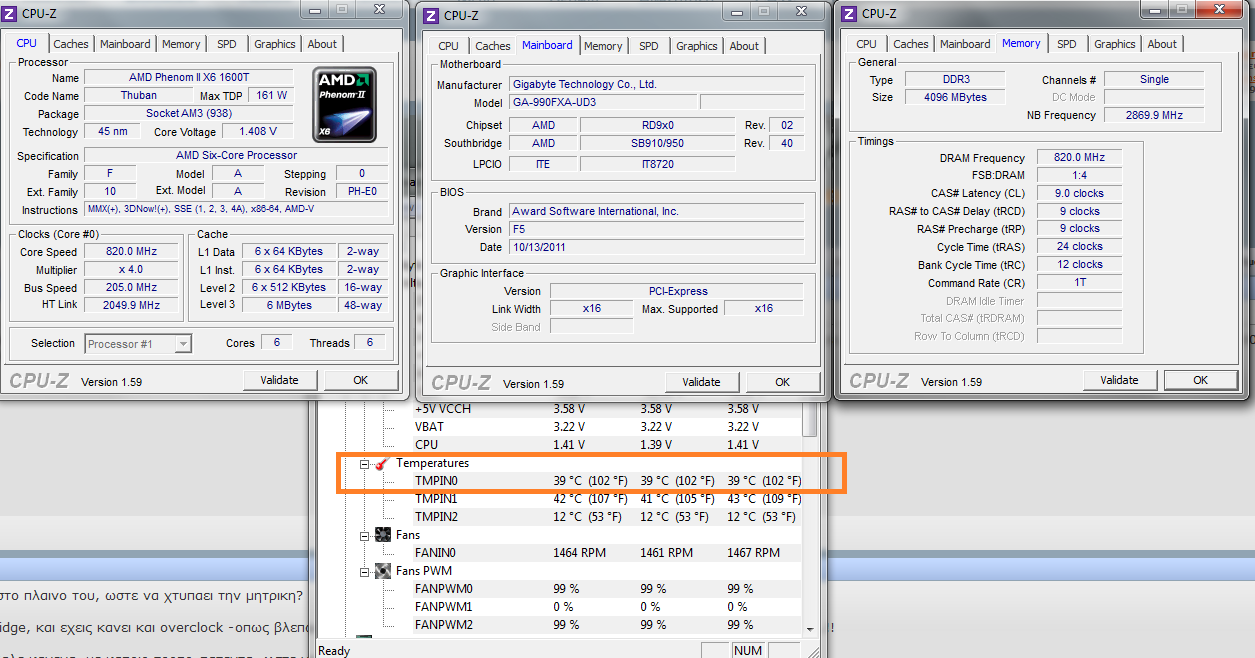
Task: Collapse the Fans PWM tree node
Action: coord(365,571)
